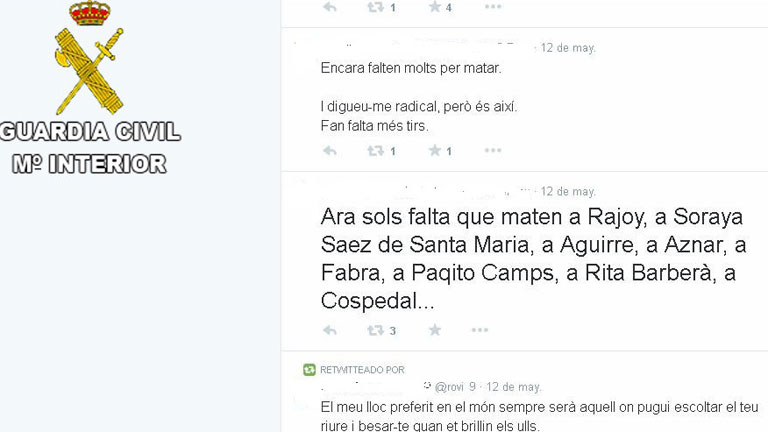Click the Guardia Civil emblem logo
Image resolution: width=768 pixels, height=432 pixels.
click(89, 58)
